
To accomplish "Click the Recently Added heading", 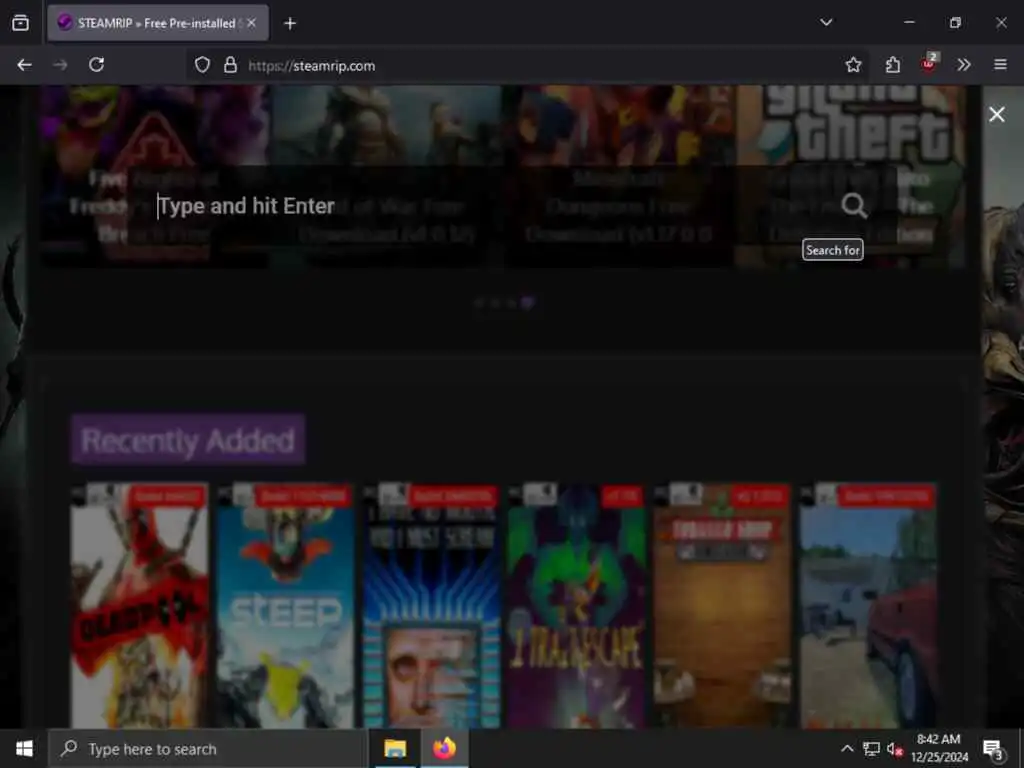I will [188, 440].
